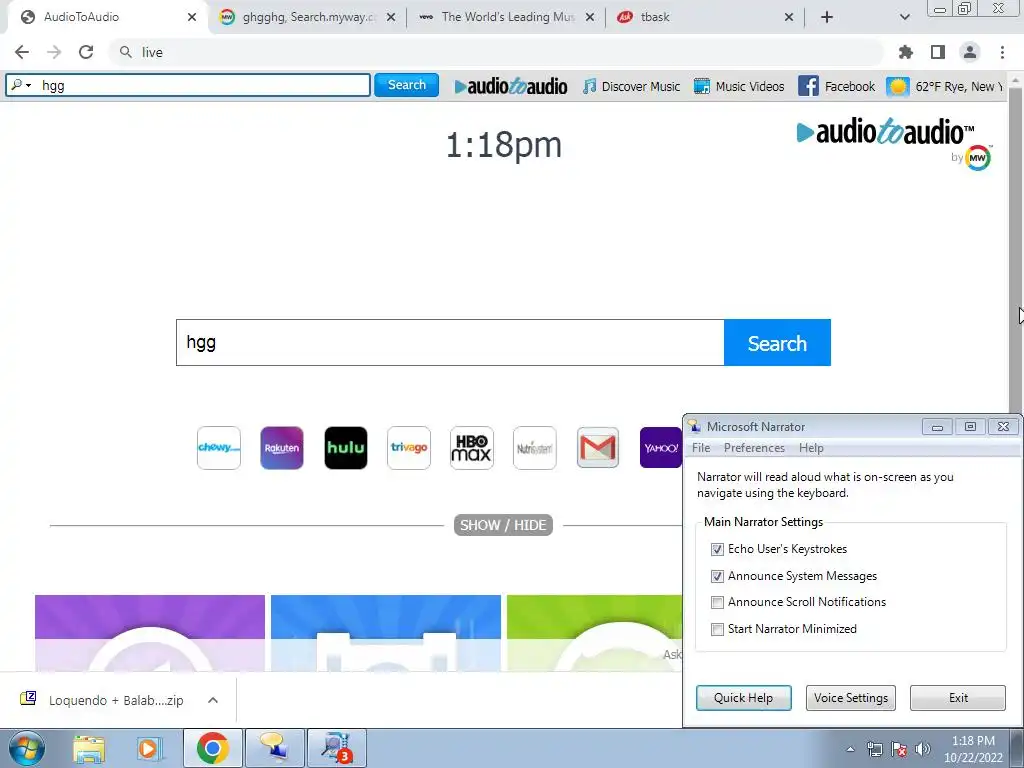The width and height of the screenshot is (1024, 768).
Task: Click the Chrome address bar
Action: (496, 52)
